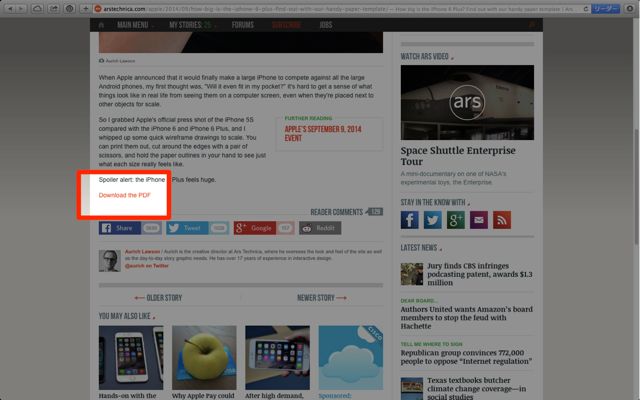Screen dimensions: 640x400
Task: Open iCloud tabs in the toolbar
Action: [37, 9]
